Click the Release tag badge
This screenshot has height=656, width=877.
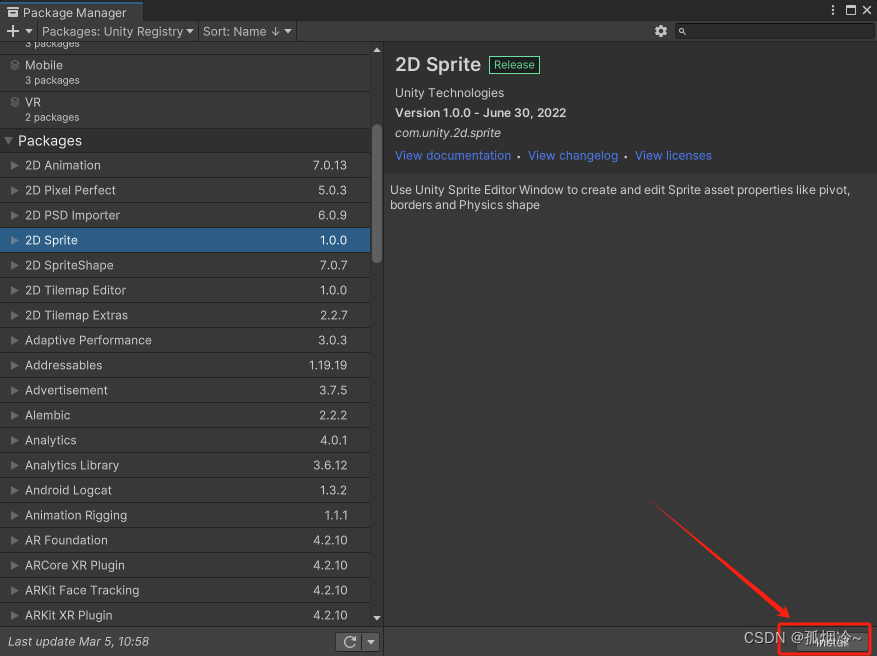514,65
